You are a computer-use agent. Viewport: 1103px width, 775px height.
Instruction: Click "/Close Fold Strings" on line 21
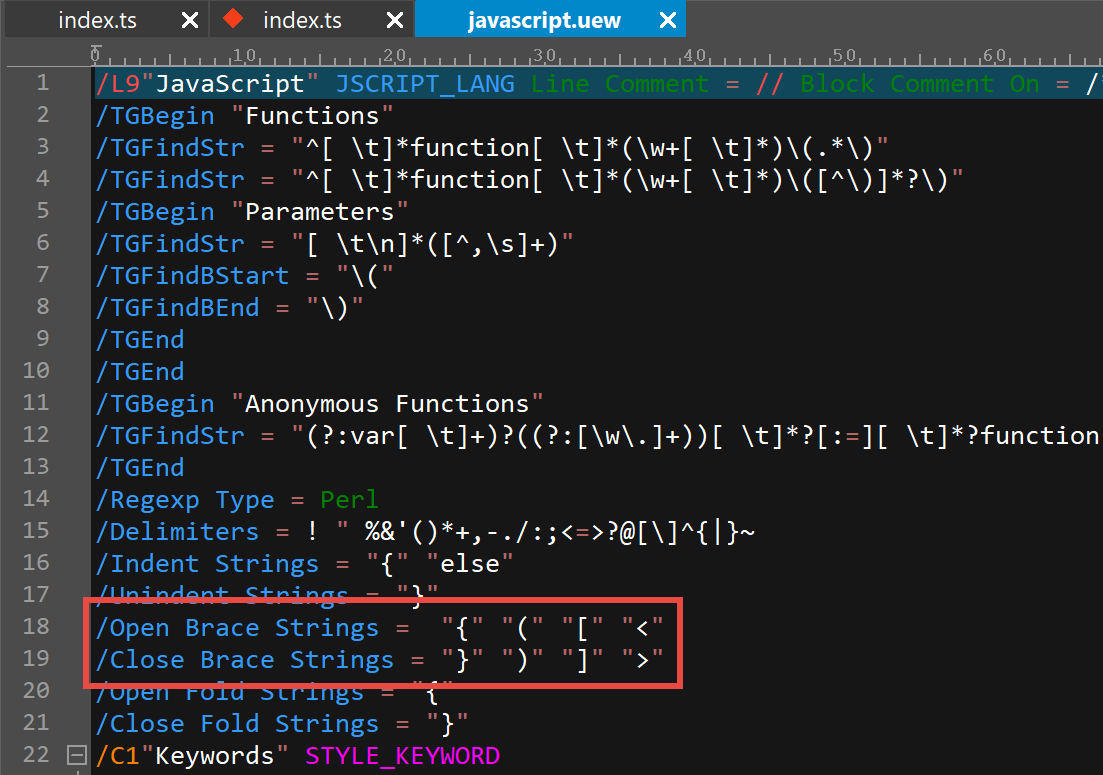point(237,724)
